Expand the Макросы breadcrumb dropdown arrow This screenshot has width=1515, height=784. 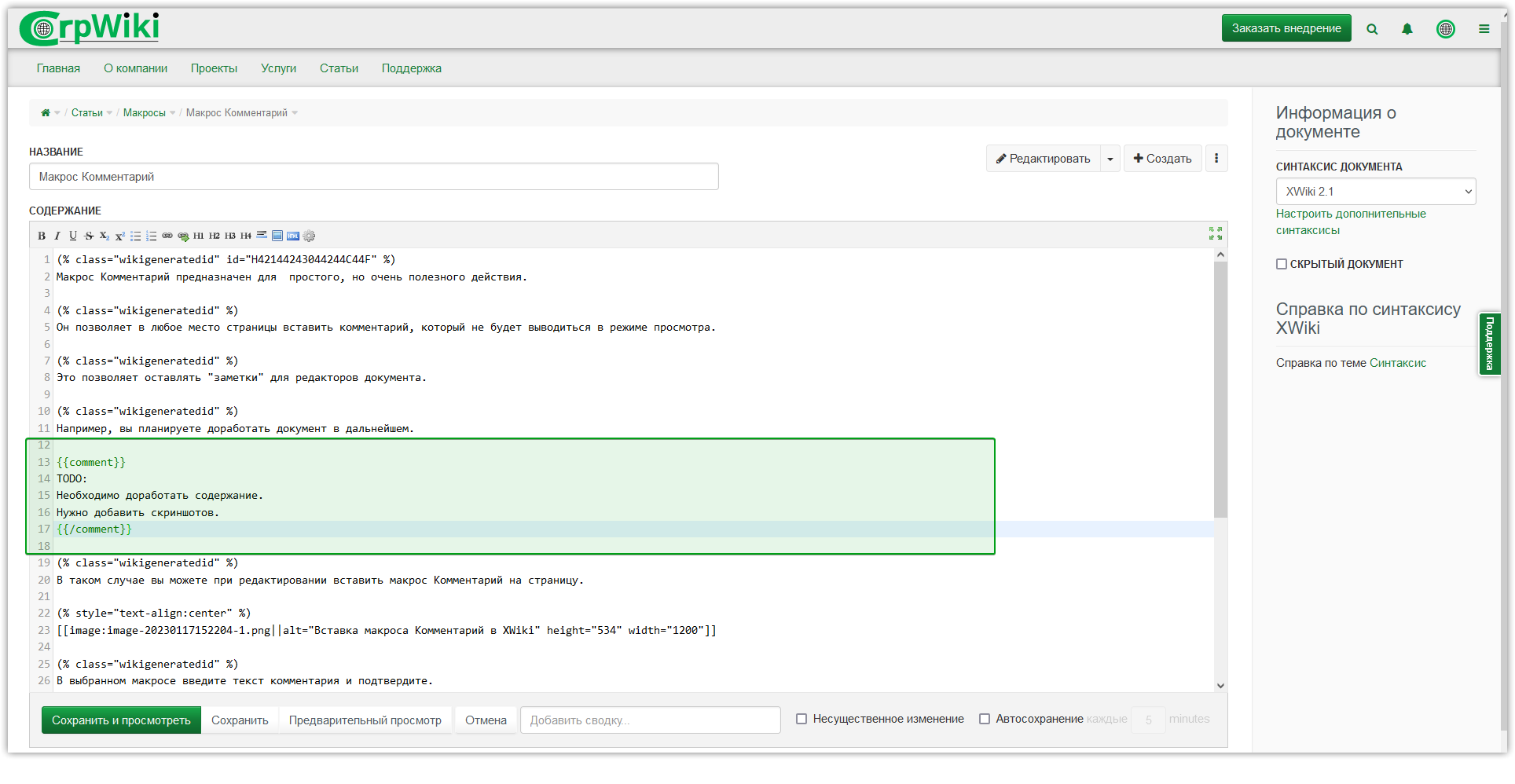173,113
